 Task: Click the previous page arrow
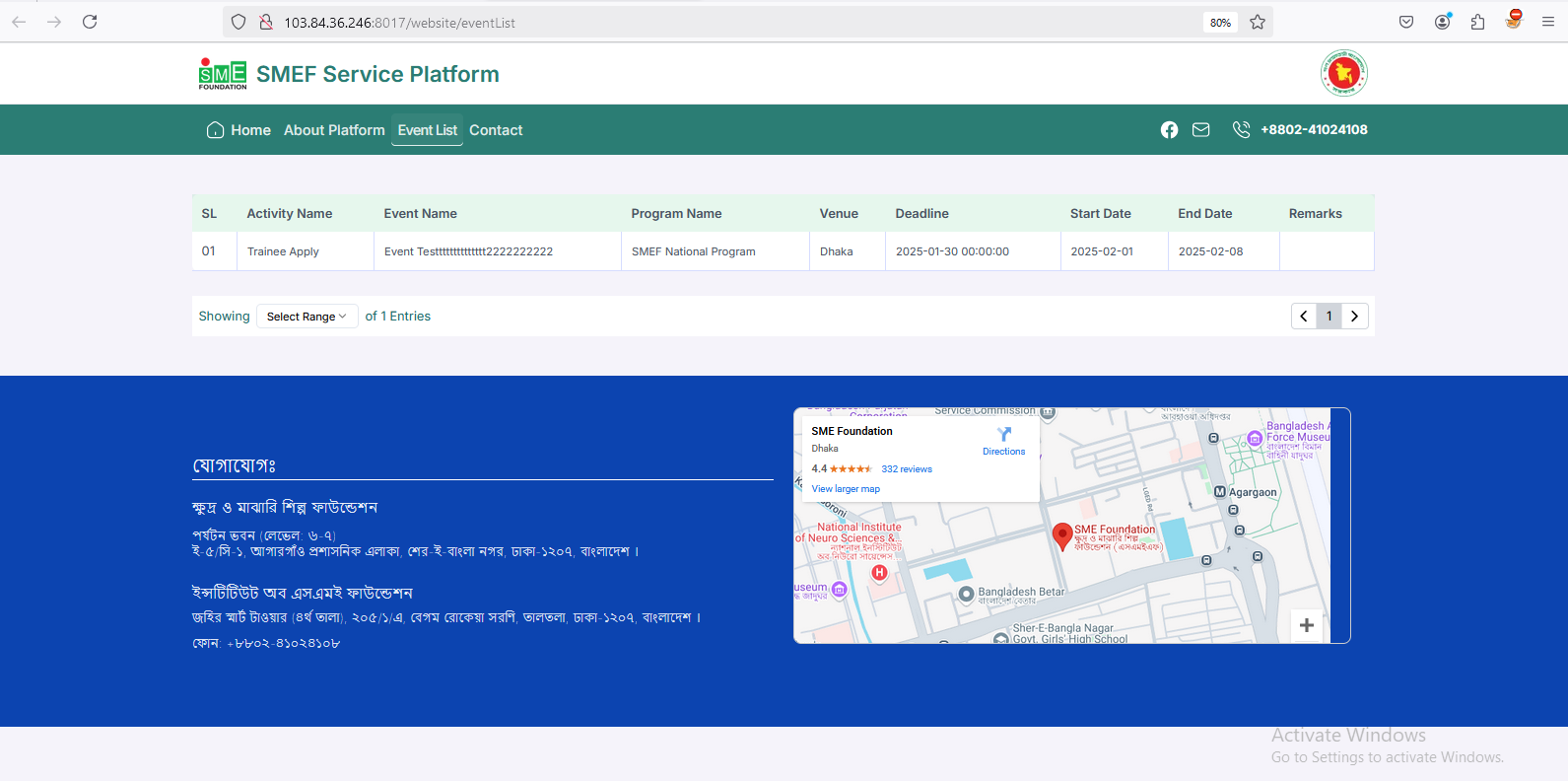[x=1304, y=317]
